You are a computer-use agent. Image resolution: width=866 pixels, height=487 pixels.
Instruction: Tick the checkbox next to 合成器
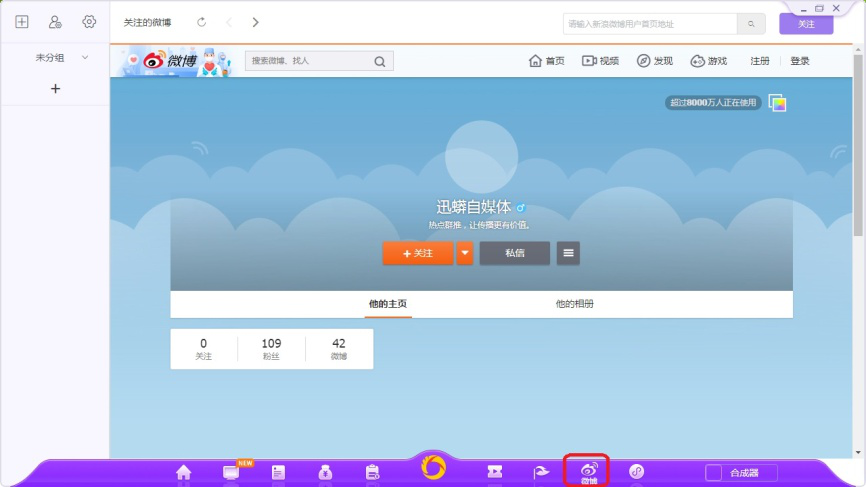pyautogui.click(x=713, y=473)
